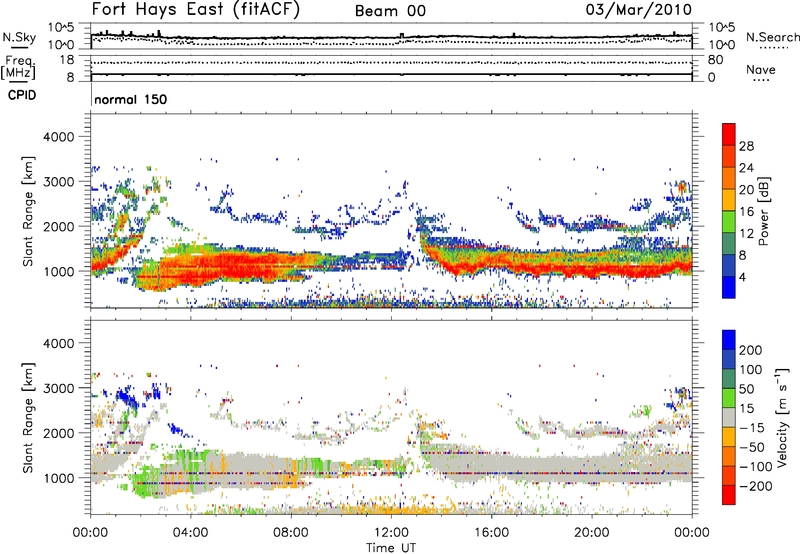
Task: Click the "16" label on the power colorbar
Action: (x=746, y=212)
